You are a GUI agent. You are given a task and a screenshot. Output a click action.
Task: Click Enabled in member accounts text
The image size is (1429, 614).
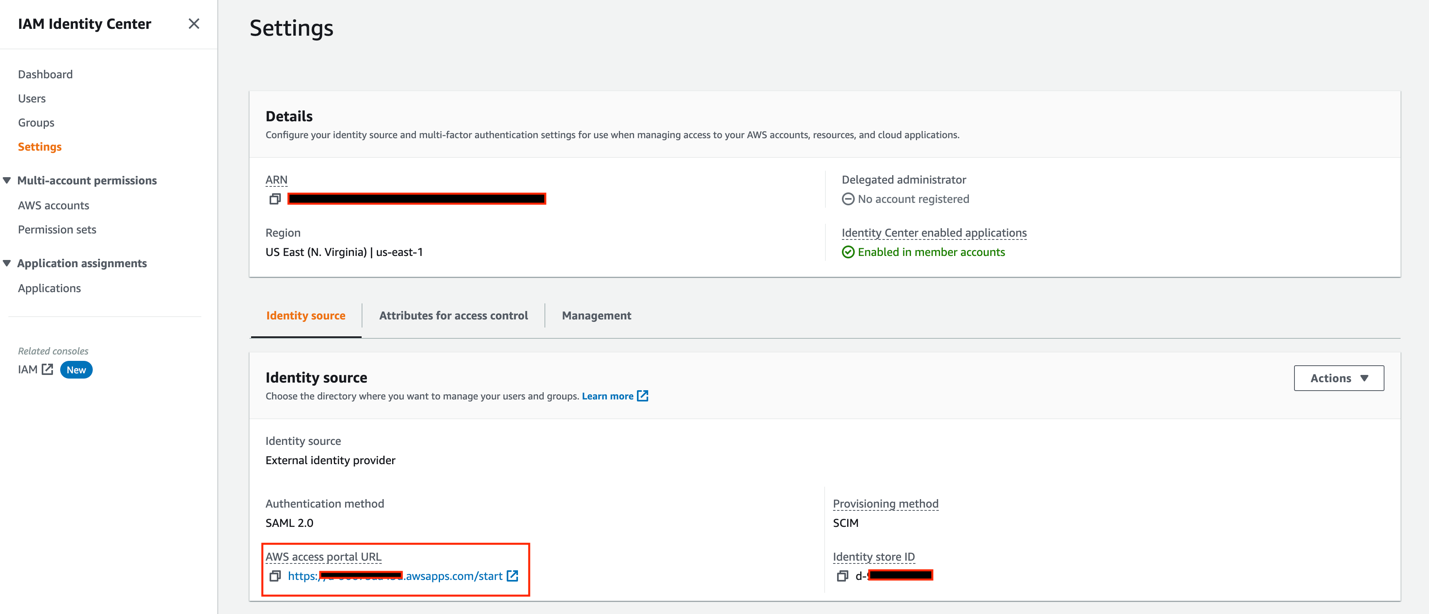tap(931, 252)
